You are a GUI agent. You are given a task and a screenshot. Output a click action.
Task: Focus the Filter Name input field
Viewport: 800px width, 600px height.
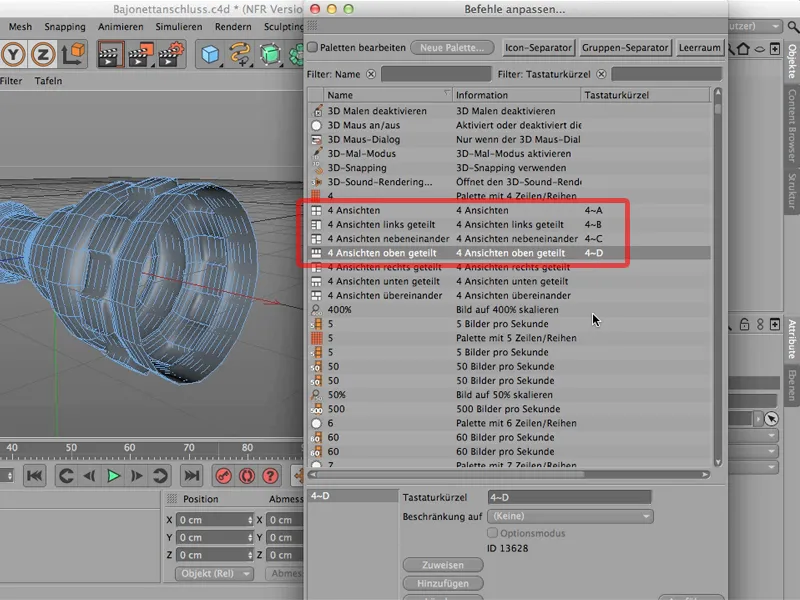tap(436, 74)
